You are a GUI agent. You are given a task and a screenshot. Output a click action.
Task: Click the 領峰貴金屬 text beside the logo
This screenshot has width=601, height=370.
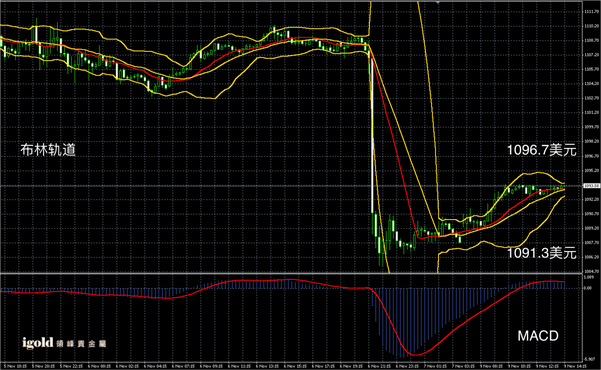click(x=81, y=344)
